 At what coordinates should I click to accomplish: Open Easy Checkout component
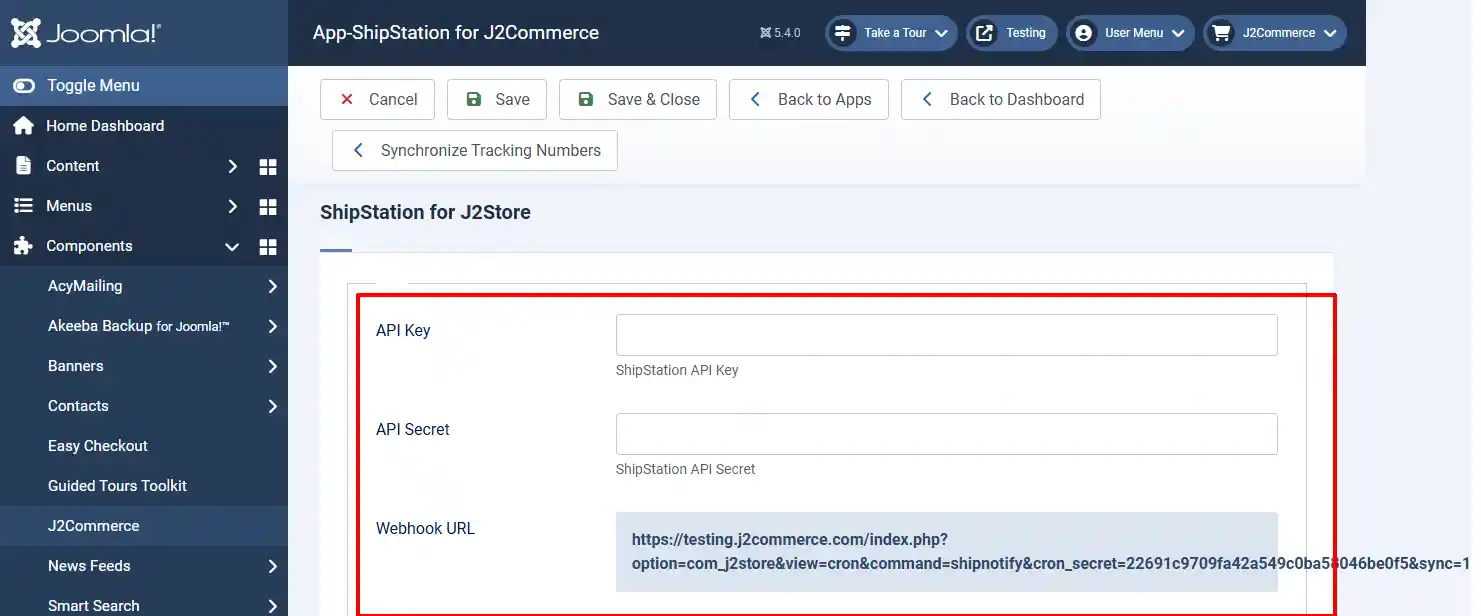(98, 446)
